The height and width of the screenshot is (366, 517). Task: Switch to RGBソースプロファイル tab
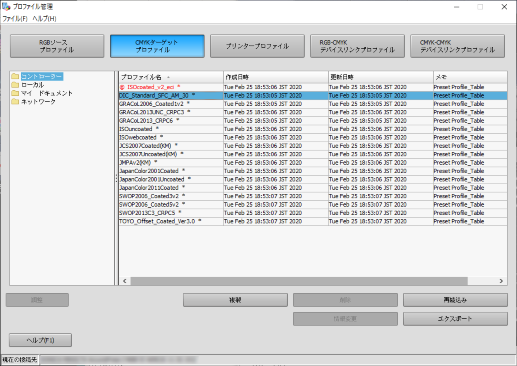coord(57,46)
